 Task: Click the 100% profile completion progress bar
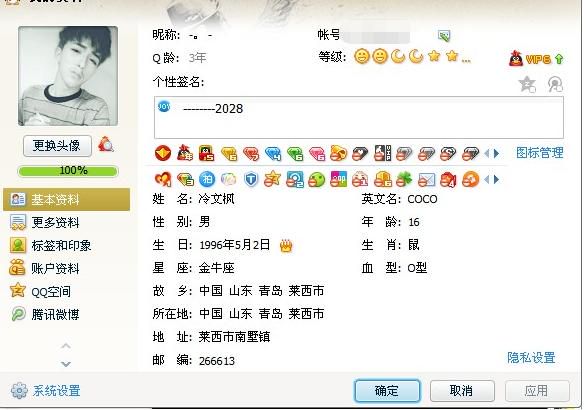tap(68, 171)
